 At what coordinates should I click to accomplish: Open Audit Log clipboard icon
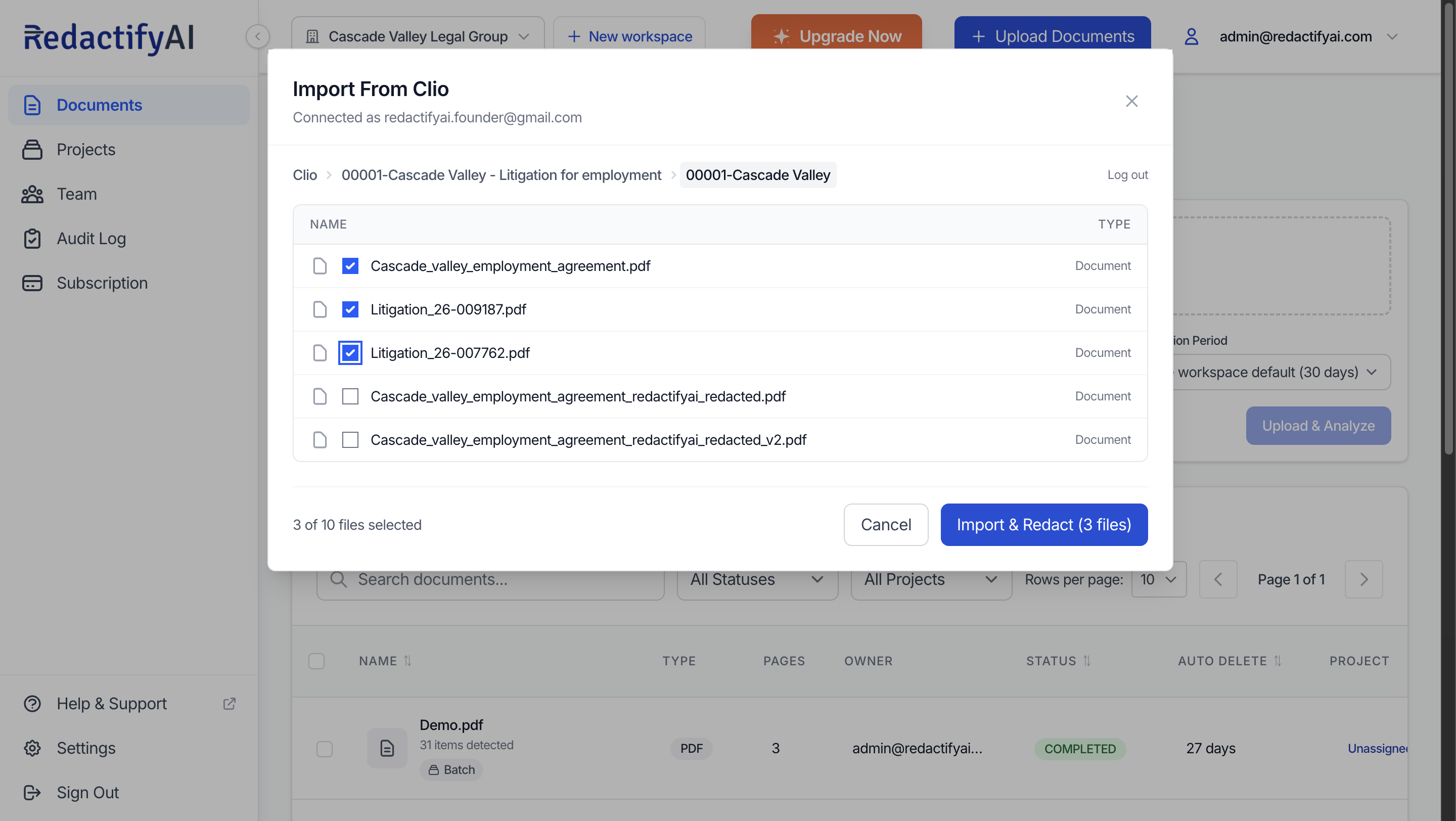point(32,239)
